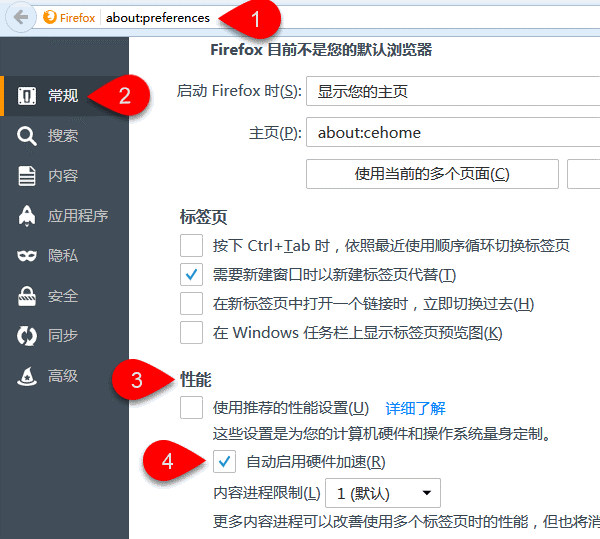Image resolution: width=600 pixels, height=539 pixels.
Task: Open the 应用程序 preferences category
Action: pos(64,216)
